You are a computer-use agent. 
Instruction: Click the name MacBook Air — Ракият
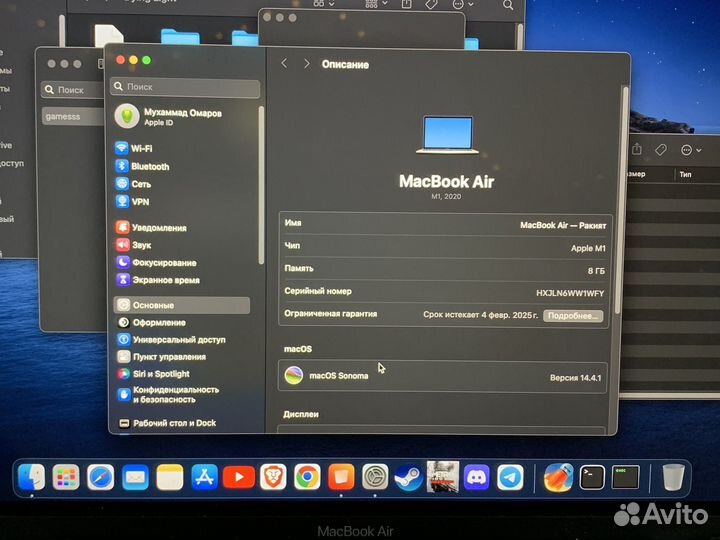(x=563, y=225)
